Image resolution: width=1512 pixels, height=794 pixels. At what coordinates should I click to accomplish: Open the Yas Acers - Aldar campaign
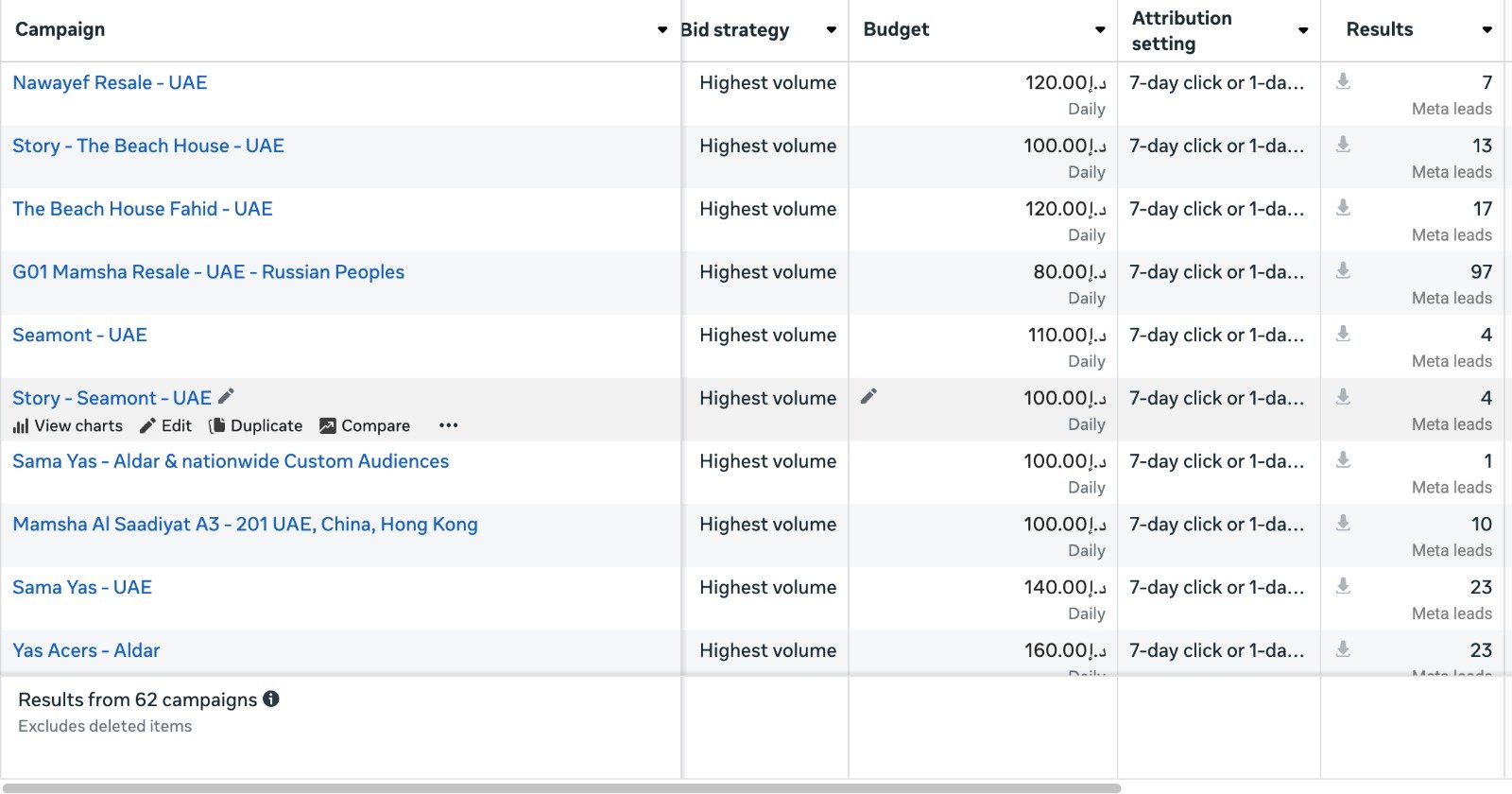pyautogui.click(x=86, y=650)
